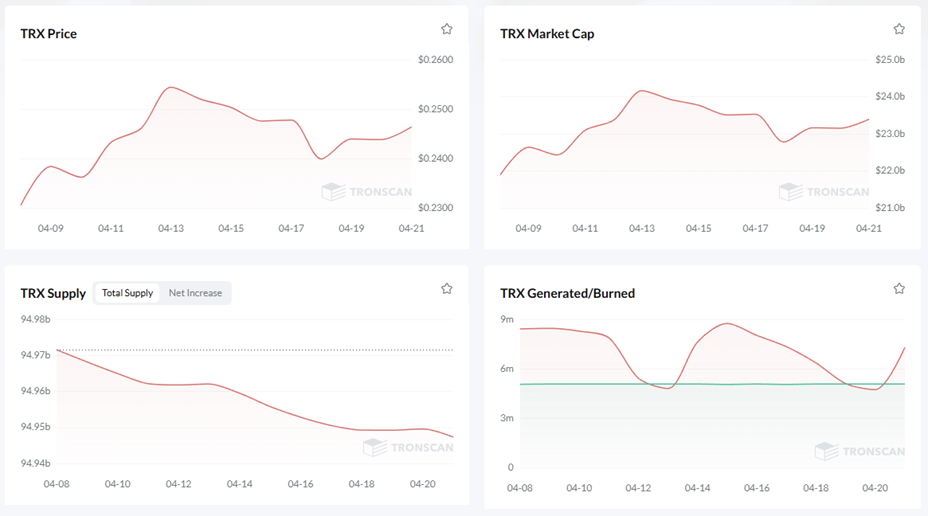Star the TRX Price chart

(447, 30)
